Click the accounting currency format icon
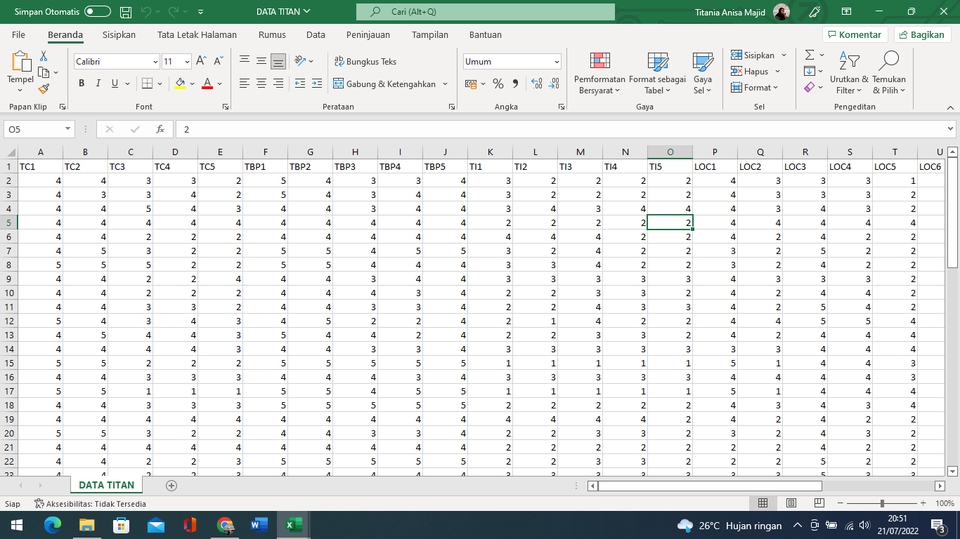The height and width of the screenshot is (539, 960). click(x=470, y=84)
